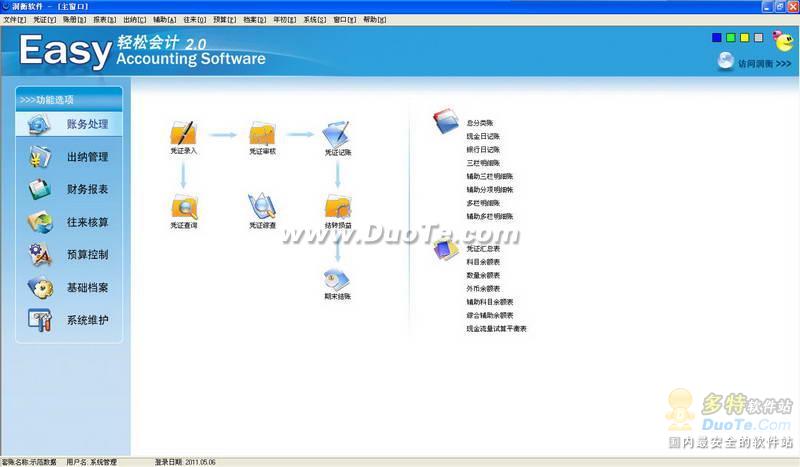Image resolution: width=800 pixels, height=467 pixels.
Task: Pick the gray skin color swatch
Action: pos(759,37)
